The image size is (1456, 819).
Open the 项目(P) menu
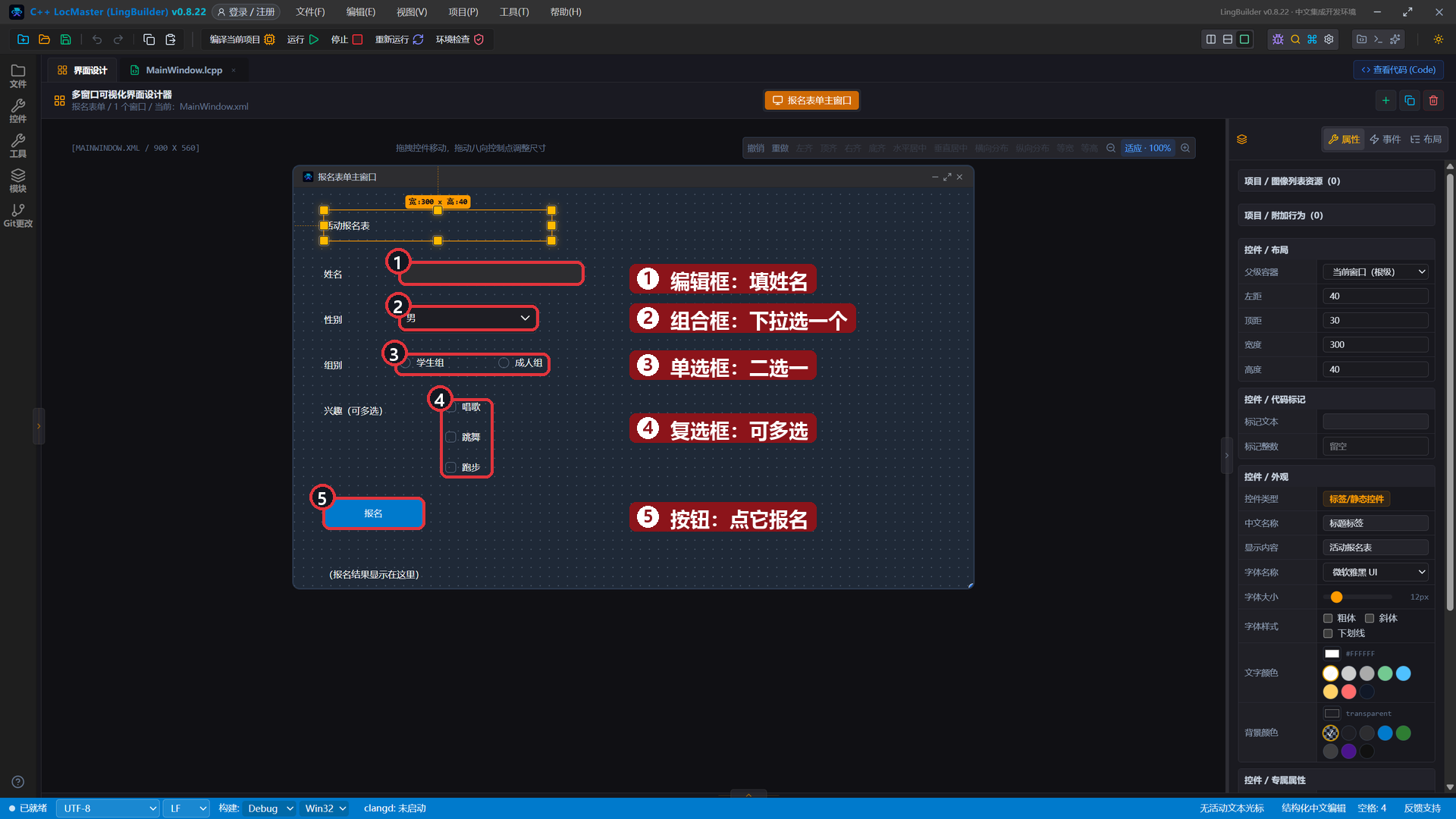pyautogui.click(x=463, y=12)
